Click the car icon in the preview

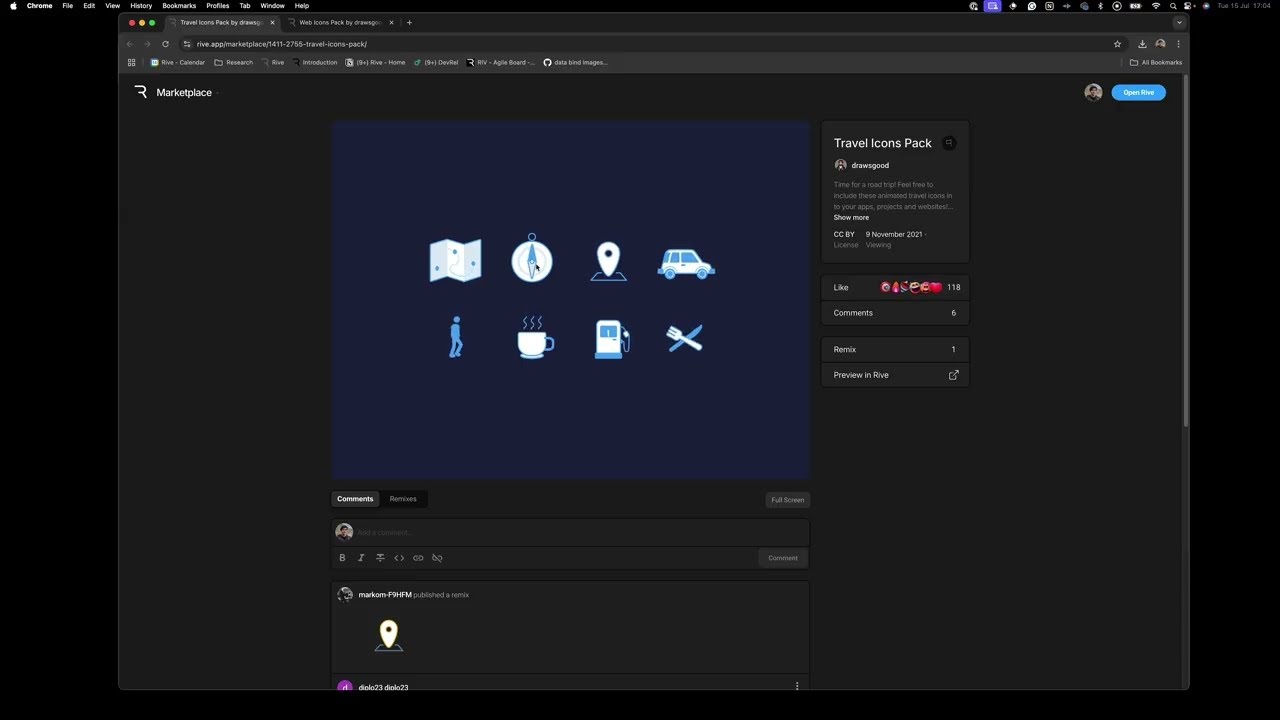tap(686, 264)
